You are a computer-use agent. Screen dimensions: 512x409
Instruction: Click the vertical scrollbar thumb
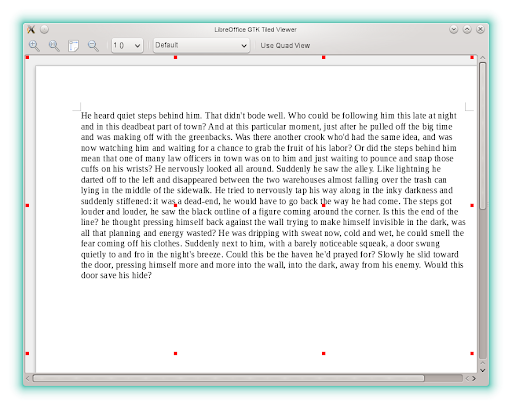(x=482, y=136)
